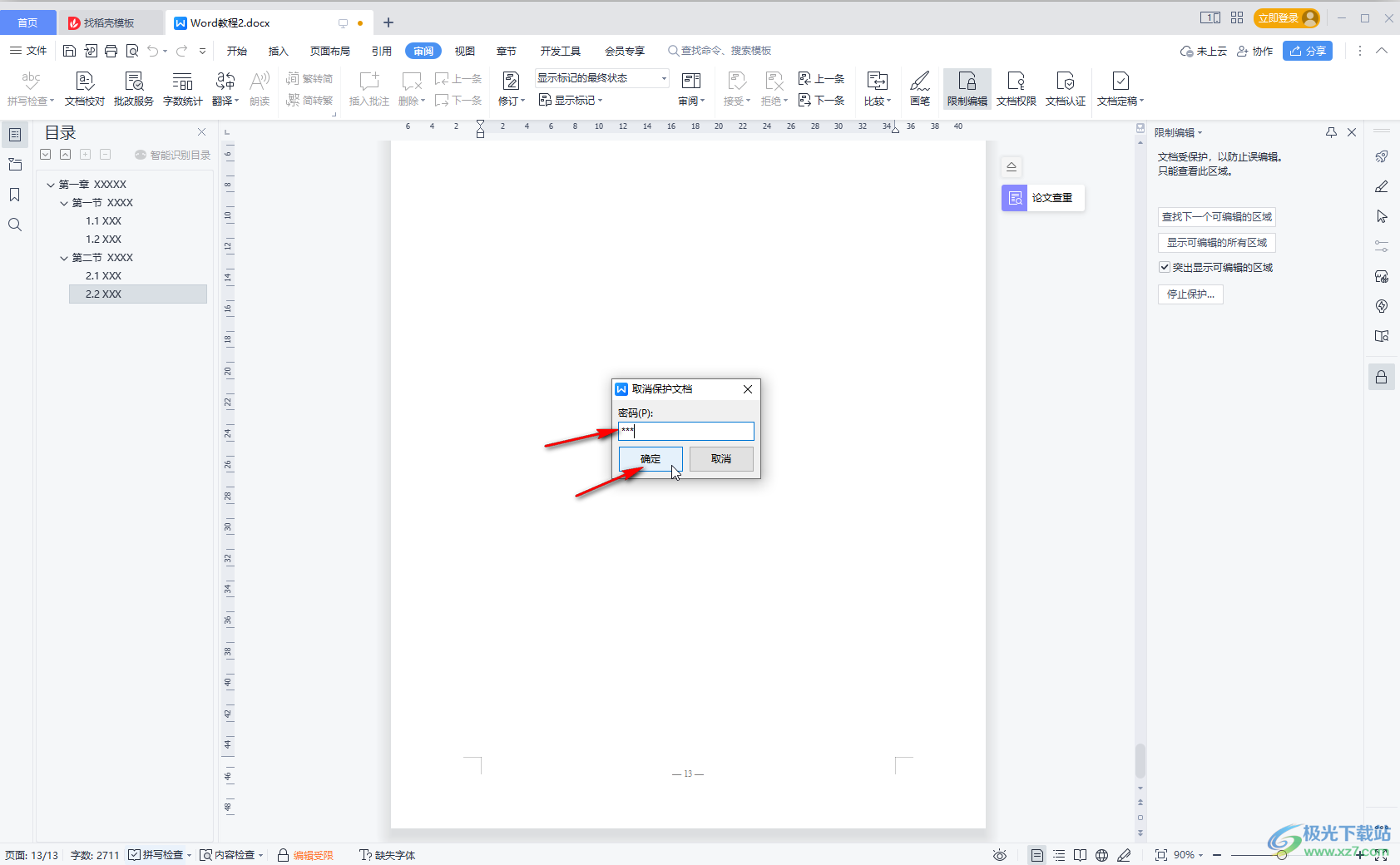Open the 修订 track changes tool

coord(511,88)
